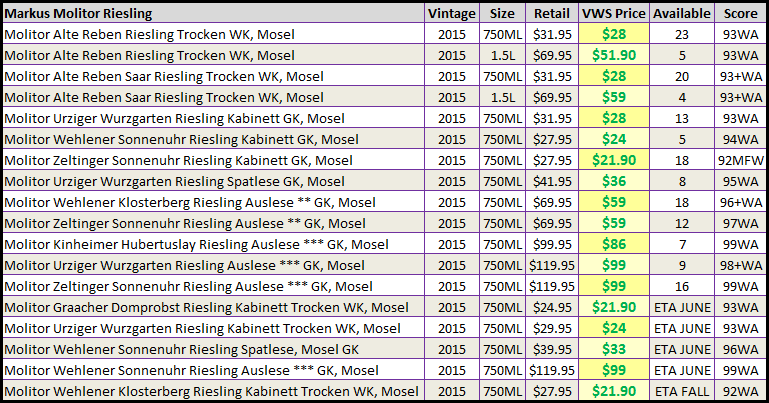Select the 97WA score cell
The width and height of the screenshot is (769, 403).
(741, 224)
